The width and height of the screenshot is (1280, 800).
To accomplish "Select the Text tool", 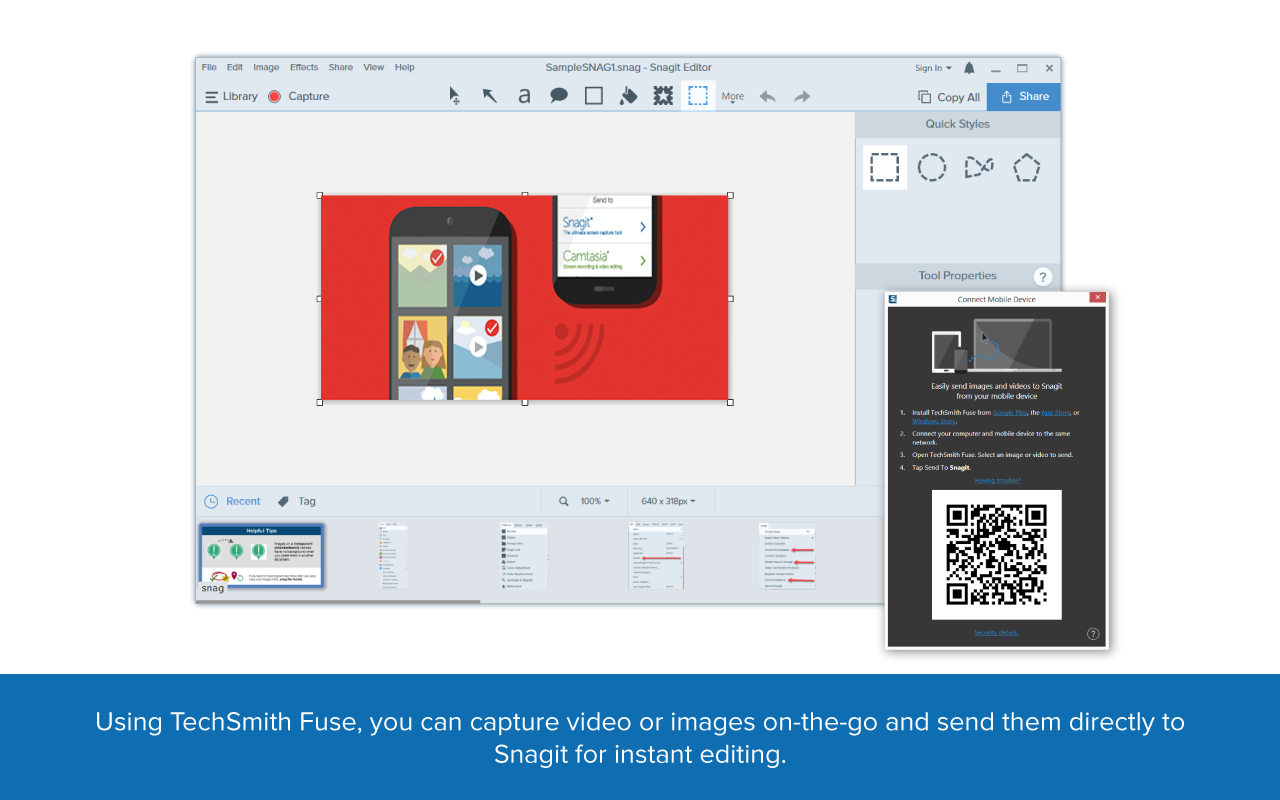I will pyautogui.click(x=524, y=96).
